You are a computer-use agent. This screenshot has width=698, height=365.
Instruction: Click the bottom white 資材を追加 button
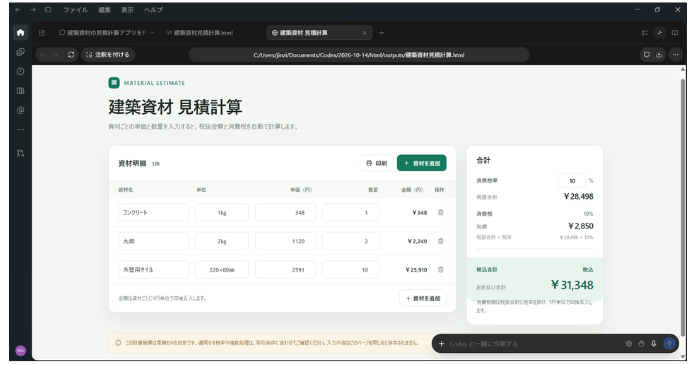pyautogui.click(x=423, y=298)
